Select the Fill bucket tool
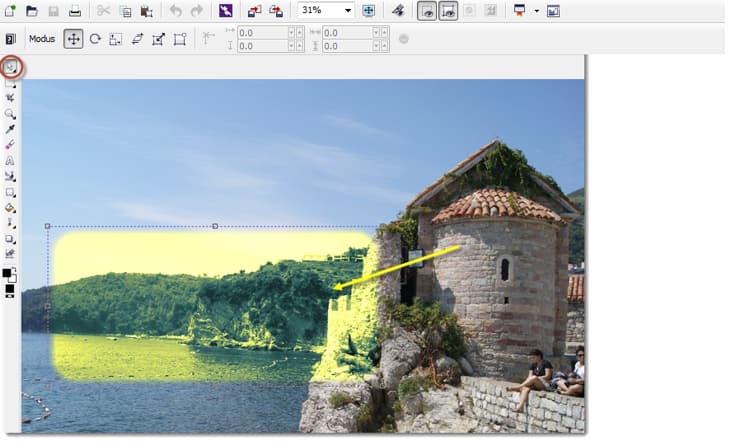 click(x=10, y=208)
